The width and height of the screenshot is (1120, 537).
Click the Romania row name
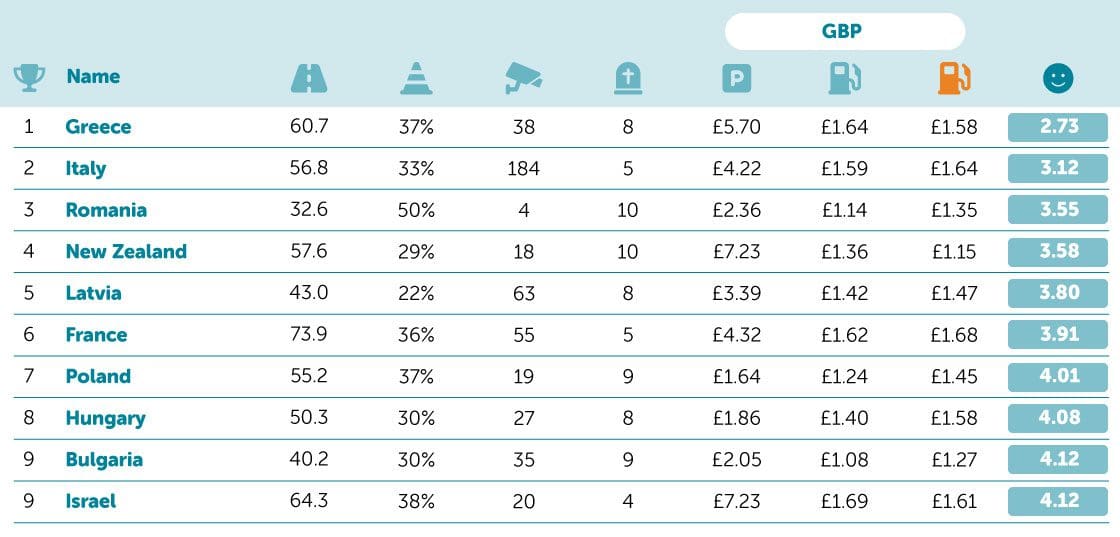(106, 210)
